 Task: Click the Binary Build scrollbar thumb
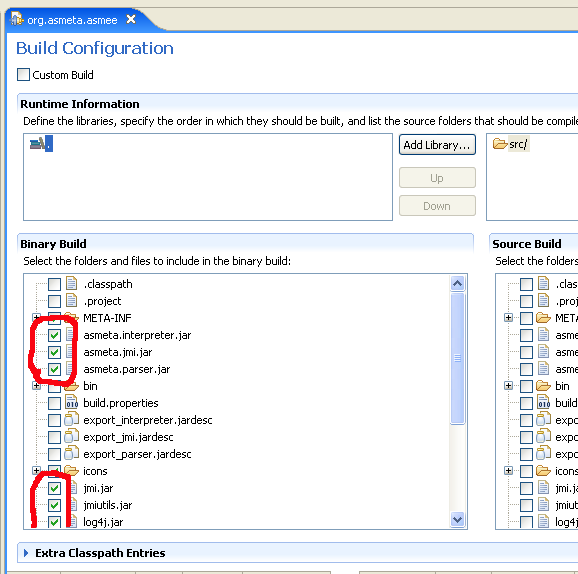point(457,358)
